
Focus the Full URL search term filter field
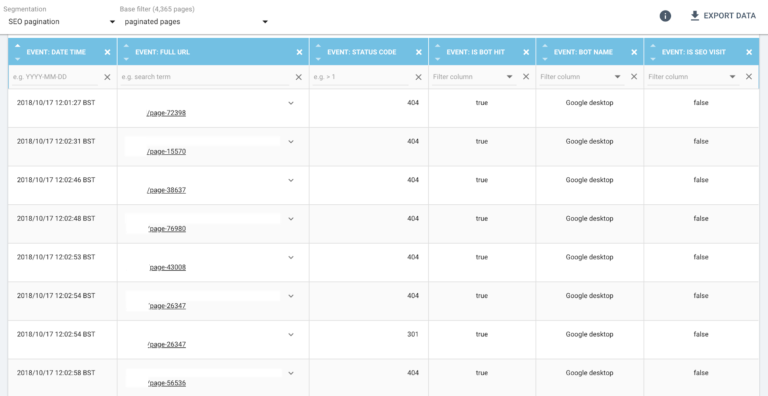[x=205, y=77]
